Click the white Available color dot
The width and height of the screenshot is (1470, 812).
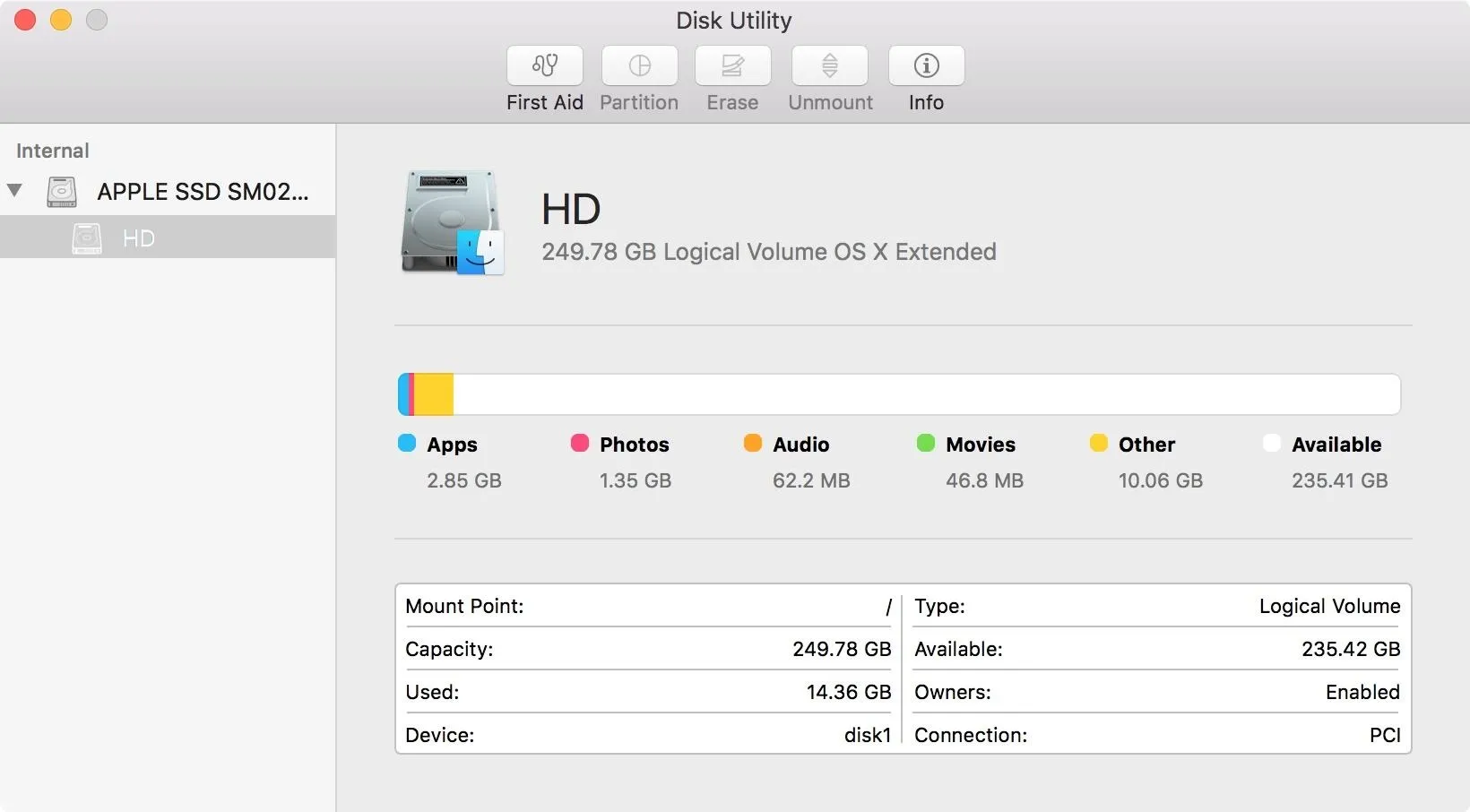click(x=1272, y=443)
